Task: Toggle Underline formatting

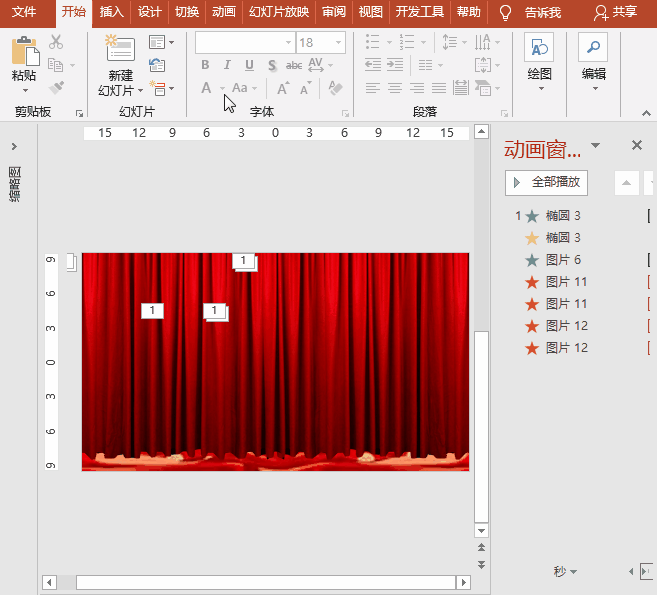Action: [249, 65]
